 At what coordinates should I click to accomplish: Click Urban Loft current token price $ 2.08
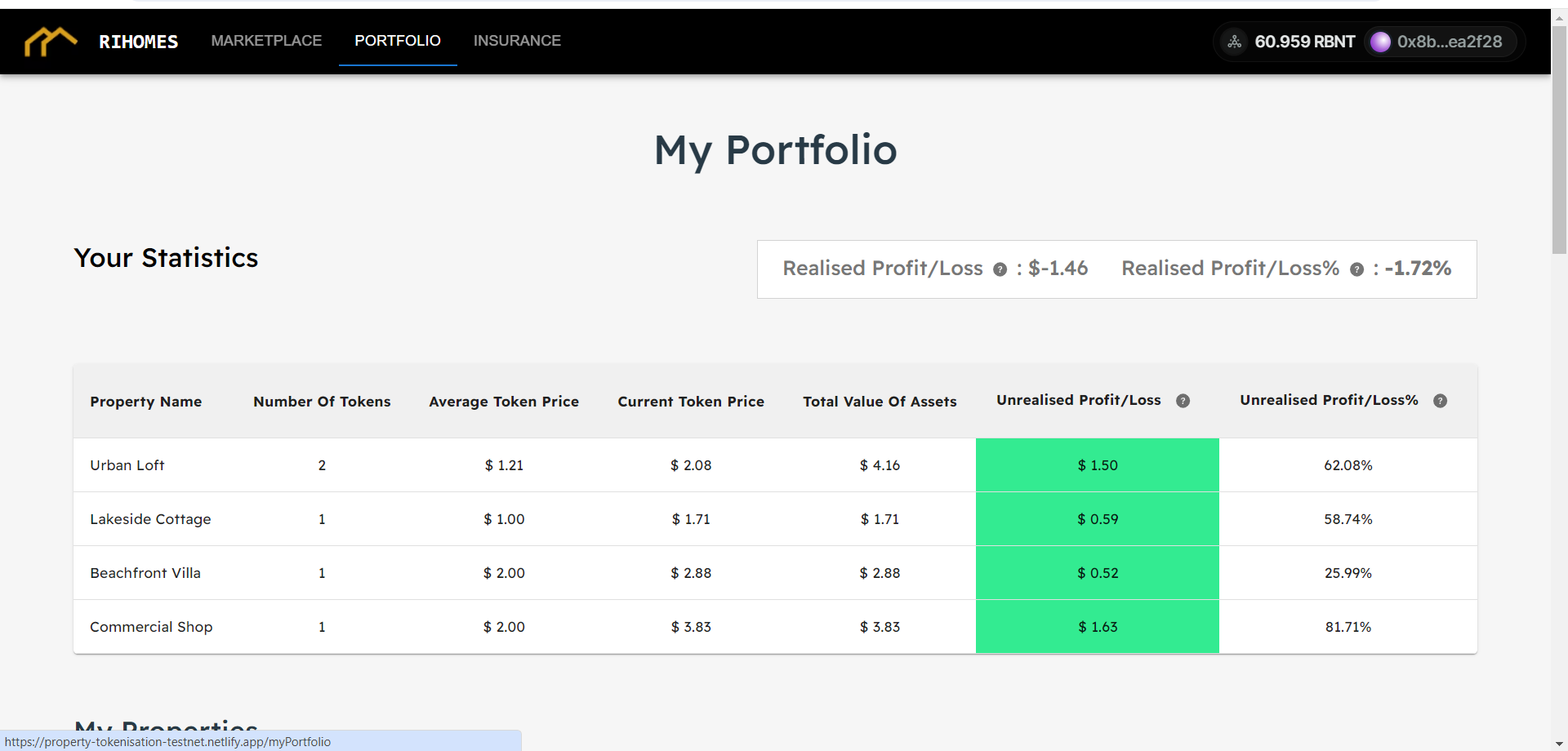click(x=691, y=465)
